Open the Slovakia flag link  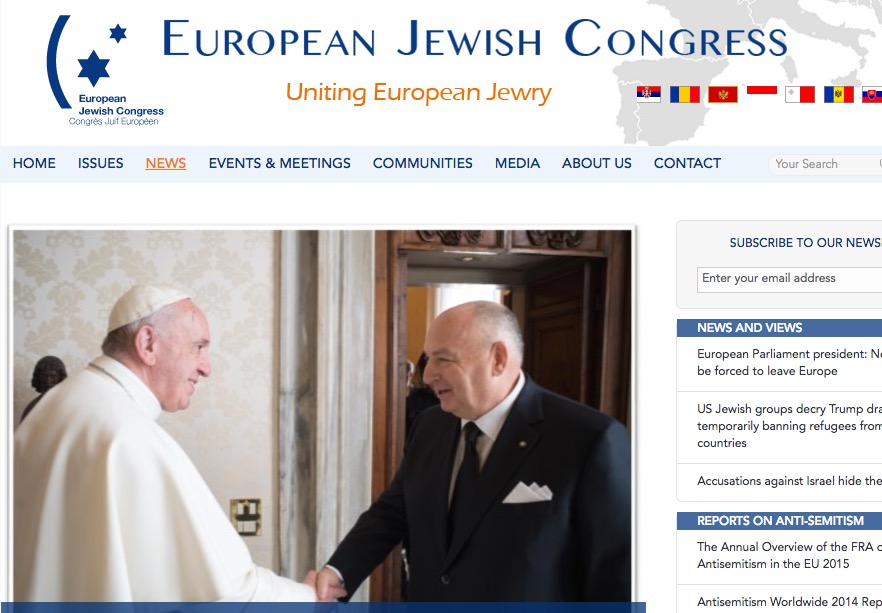(x=872, y=94)
